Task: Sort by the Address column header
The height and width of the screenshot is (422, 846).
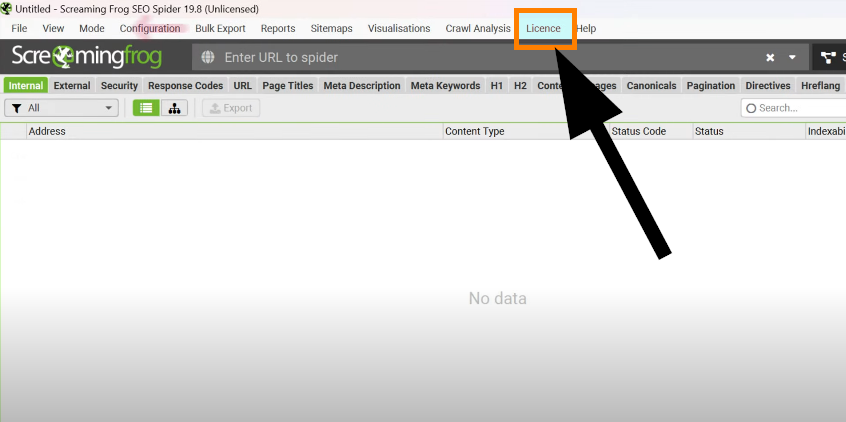Action: (x=235, y=131)
